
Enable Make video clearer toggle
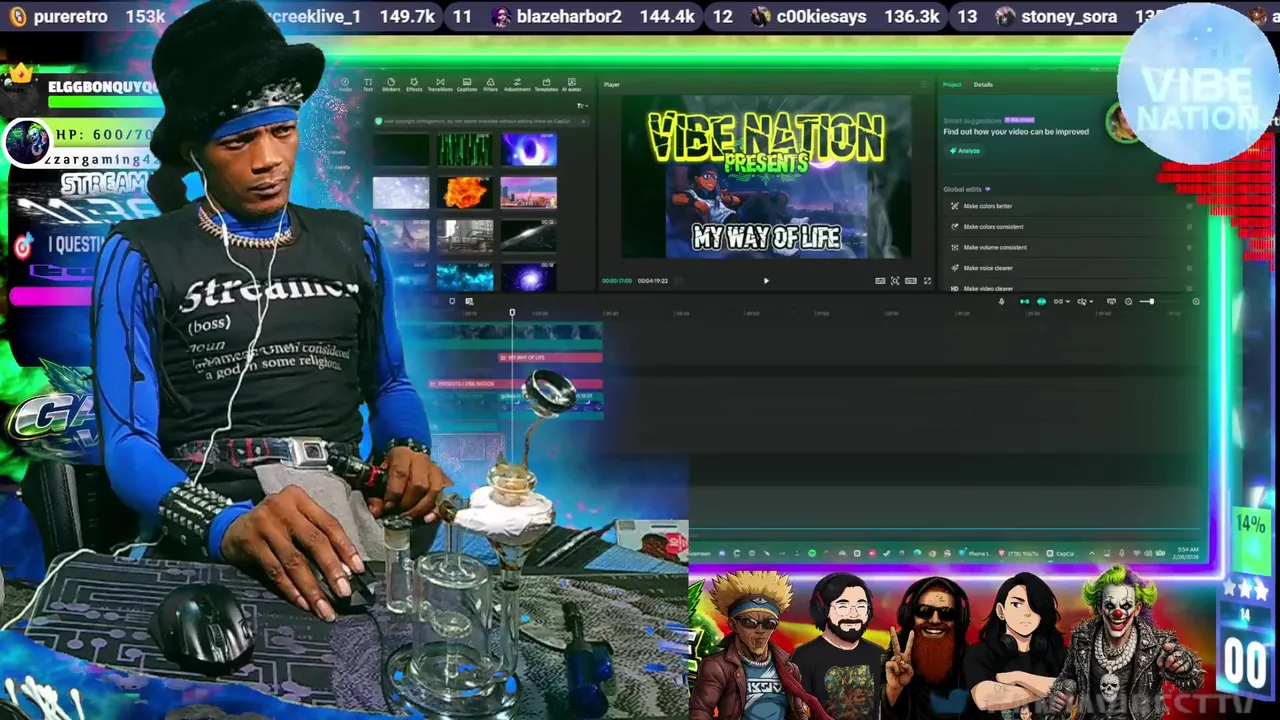(x=1189, y=288)
